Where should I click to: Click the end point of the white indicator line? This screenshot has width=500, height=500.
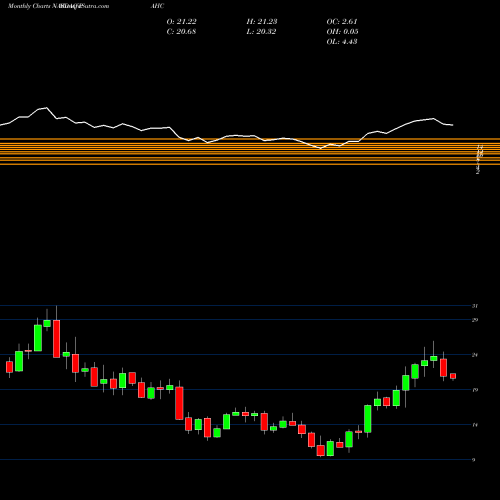pos(453,125)
